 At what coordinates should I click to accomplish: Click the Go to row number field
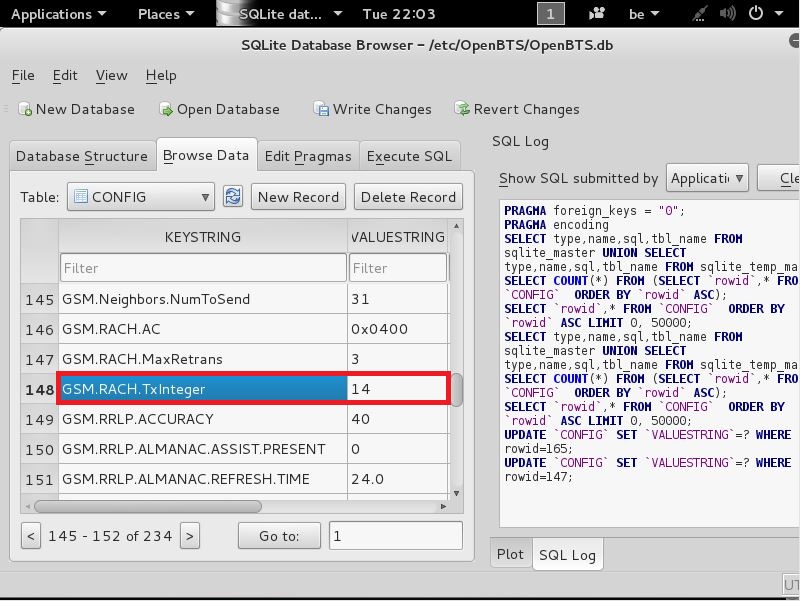pos(396,536)
